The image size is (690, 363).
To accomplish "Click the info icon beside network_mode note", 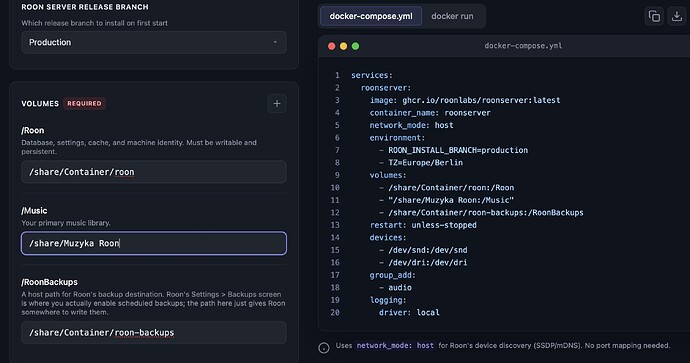I will tap(324, 348).
